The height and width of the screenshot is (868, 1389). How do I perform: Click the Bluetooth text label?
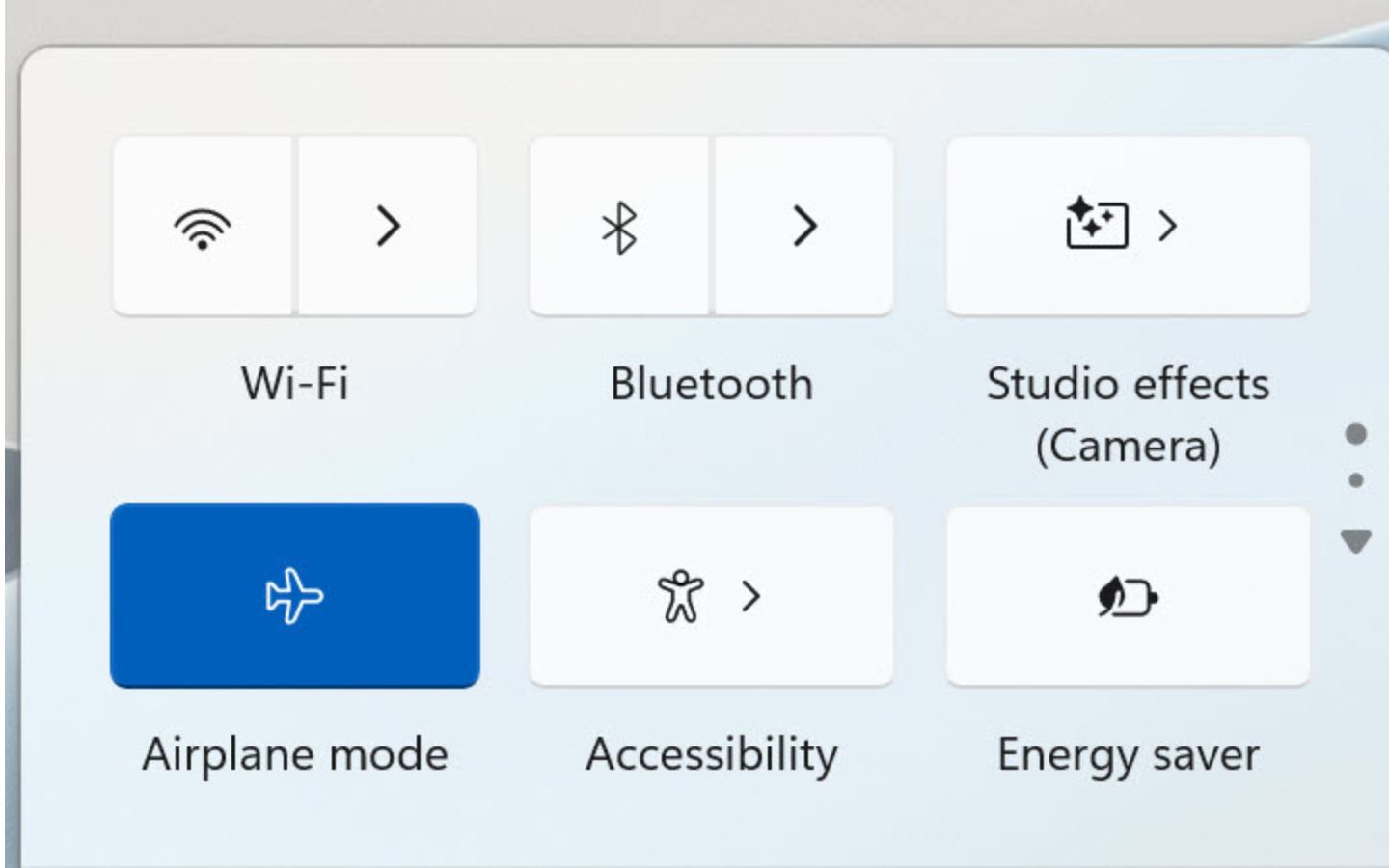712,384
